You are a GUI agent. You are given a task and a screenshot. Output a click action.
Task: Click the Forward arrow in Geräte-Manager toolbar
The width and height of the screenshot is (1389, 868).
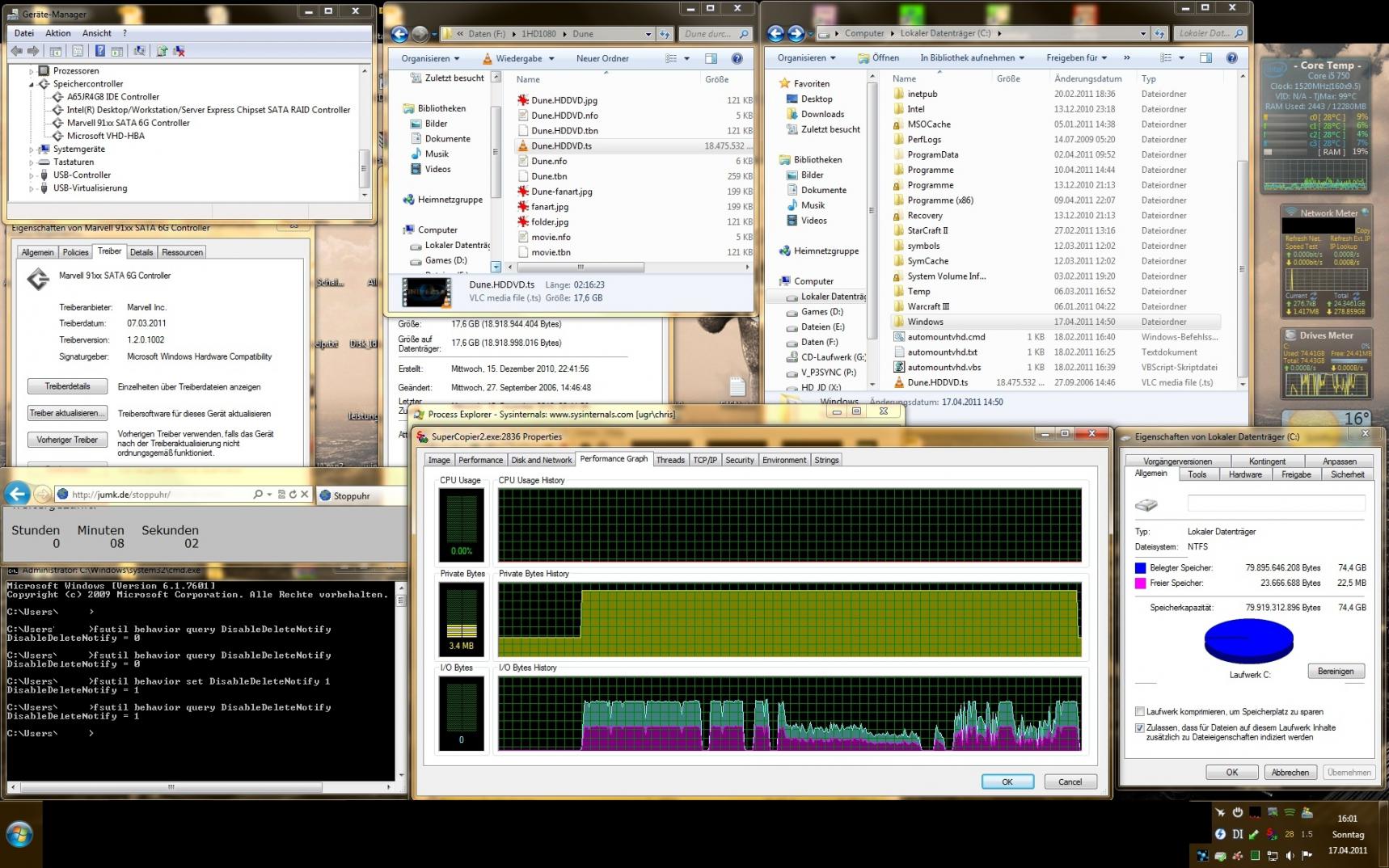pos(33,51)
